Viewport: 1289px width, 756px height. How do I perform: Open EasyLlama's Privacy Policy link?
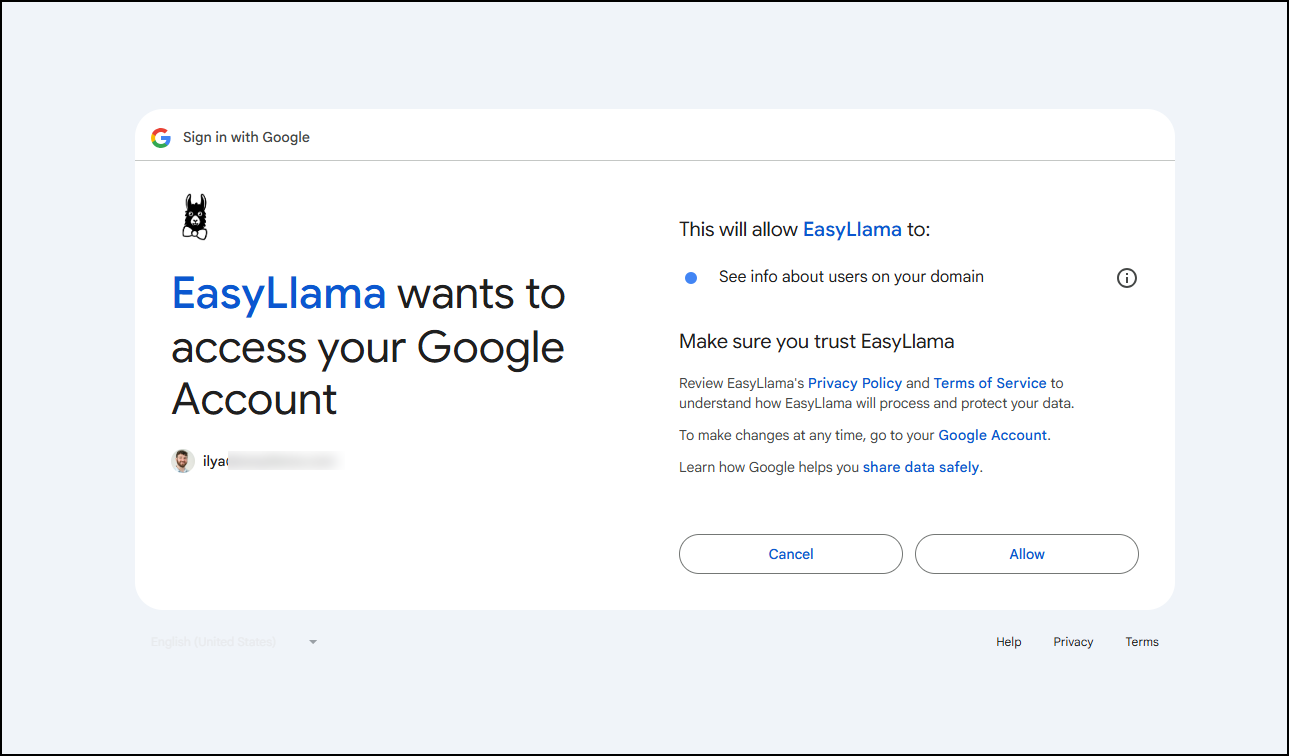[854, 383]
